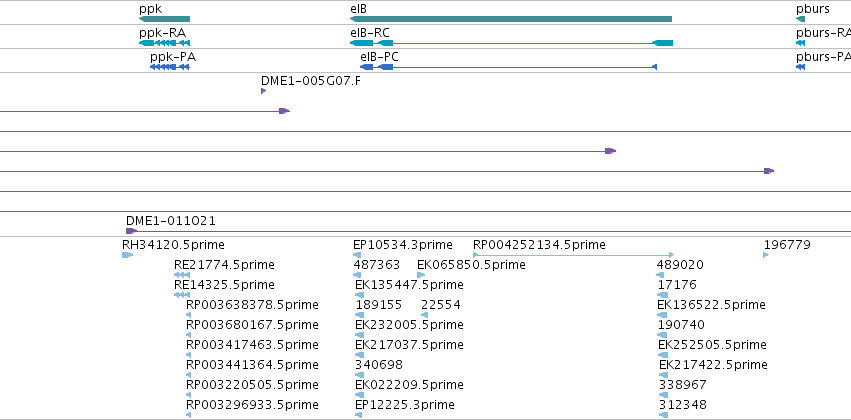Click the ppk-PA protein glyph
This screenshot has height=420, width=851.
(x=169, y=67)
